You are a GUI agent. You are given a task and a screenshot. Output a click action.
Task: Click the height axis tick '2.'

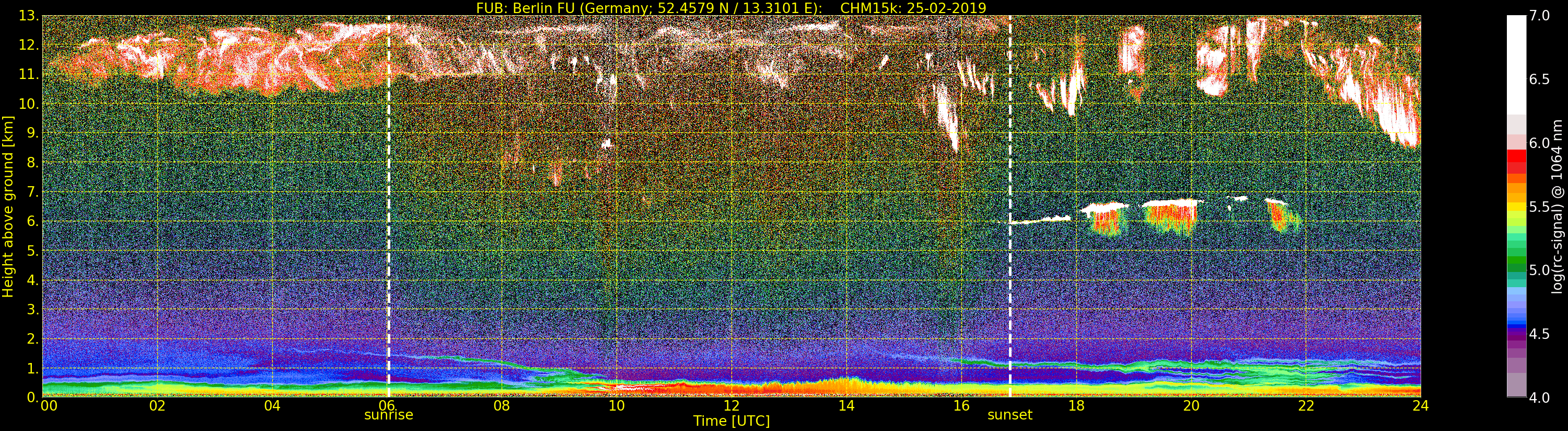(32, 338)
